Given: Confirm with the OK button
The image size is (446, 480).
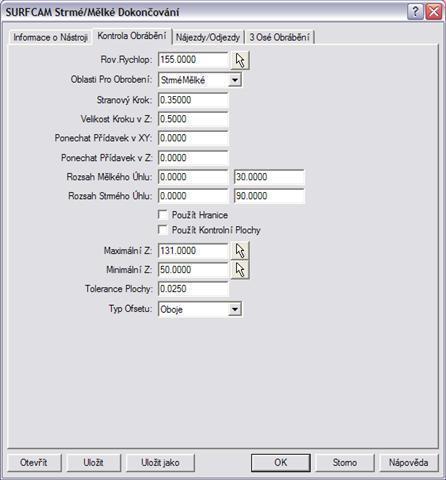Looking at the screenshot, I should (281, 462).
